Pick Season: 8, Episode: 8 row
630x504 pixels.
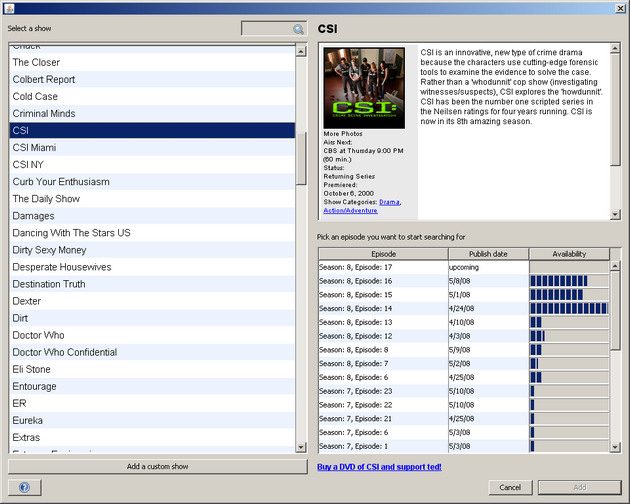click(464, 350)
